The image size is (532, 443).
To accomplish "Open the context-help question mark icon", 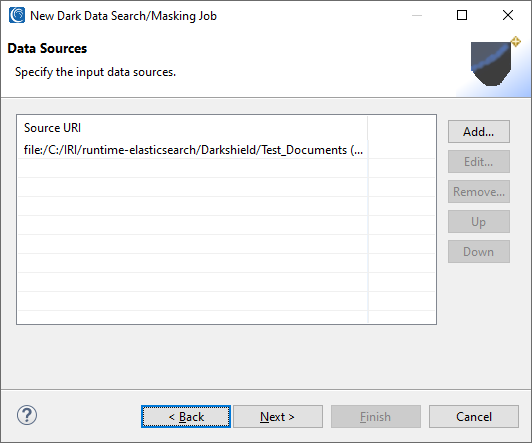I will pos(27,415).
